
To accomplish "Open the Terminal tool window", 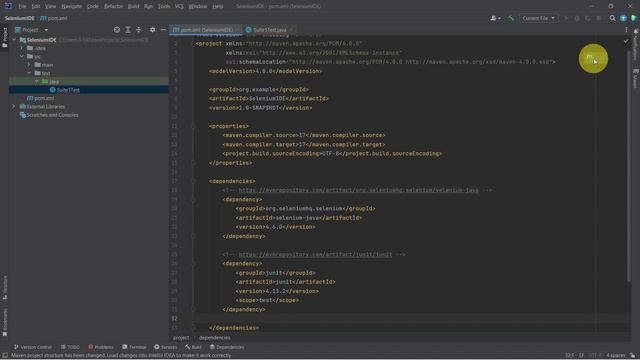I will pyautogui.click(x=134, y=347).
